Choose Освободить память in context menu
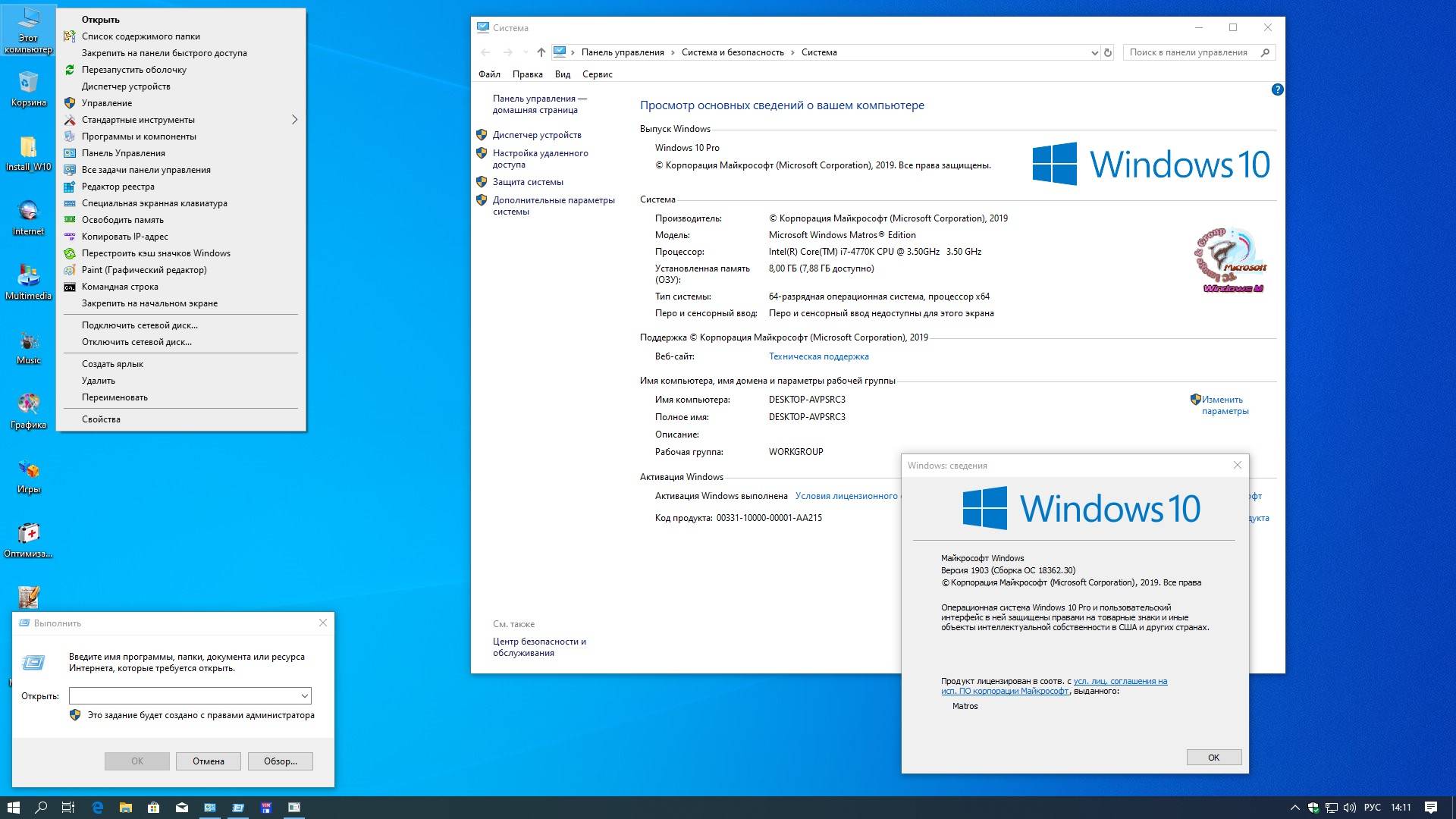The height and width of the screenshot is (819, 1456). [x=182, y=220]
